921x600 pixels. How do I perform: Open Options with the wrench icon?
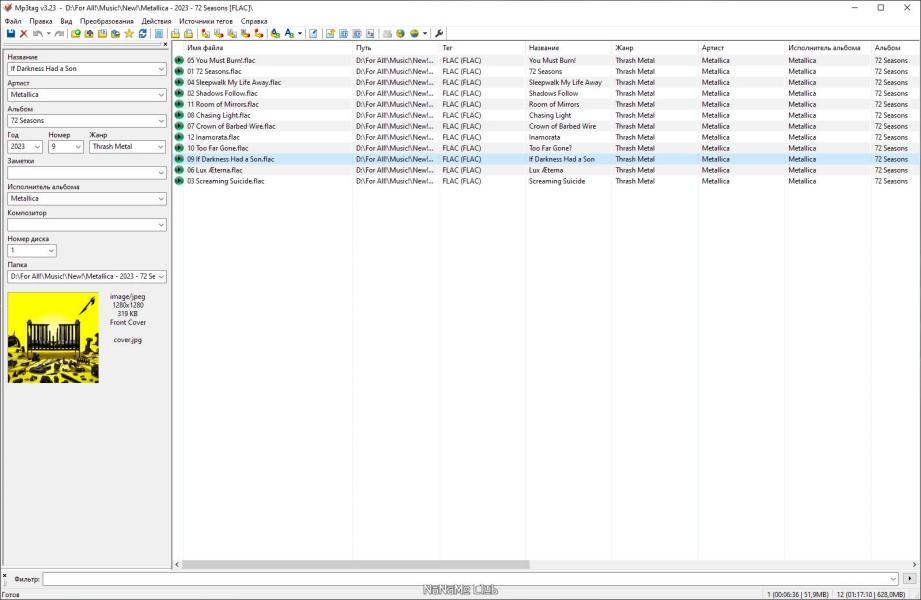(439, 33)
